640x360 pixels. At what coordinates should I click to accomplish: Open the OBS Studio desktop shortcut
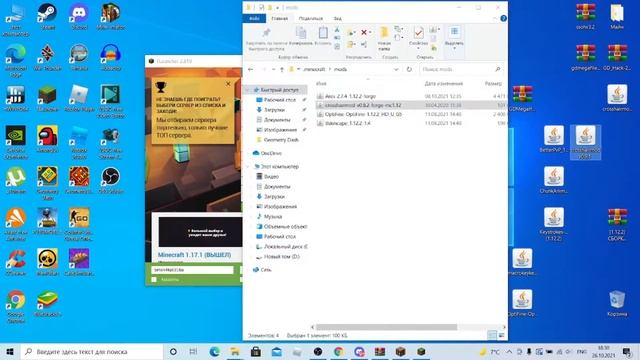(x=111, y=180)
